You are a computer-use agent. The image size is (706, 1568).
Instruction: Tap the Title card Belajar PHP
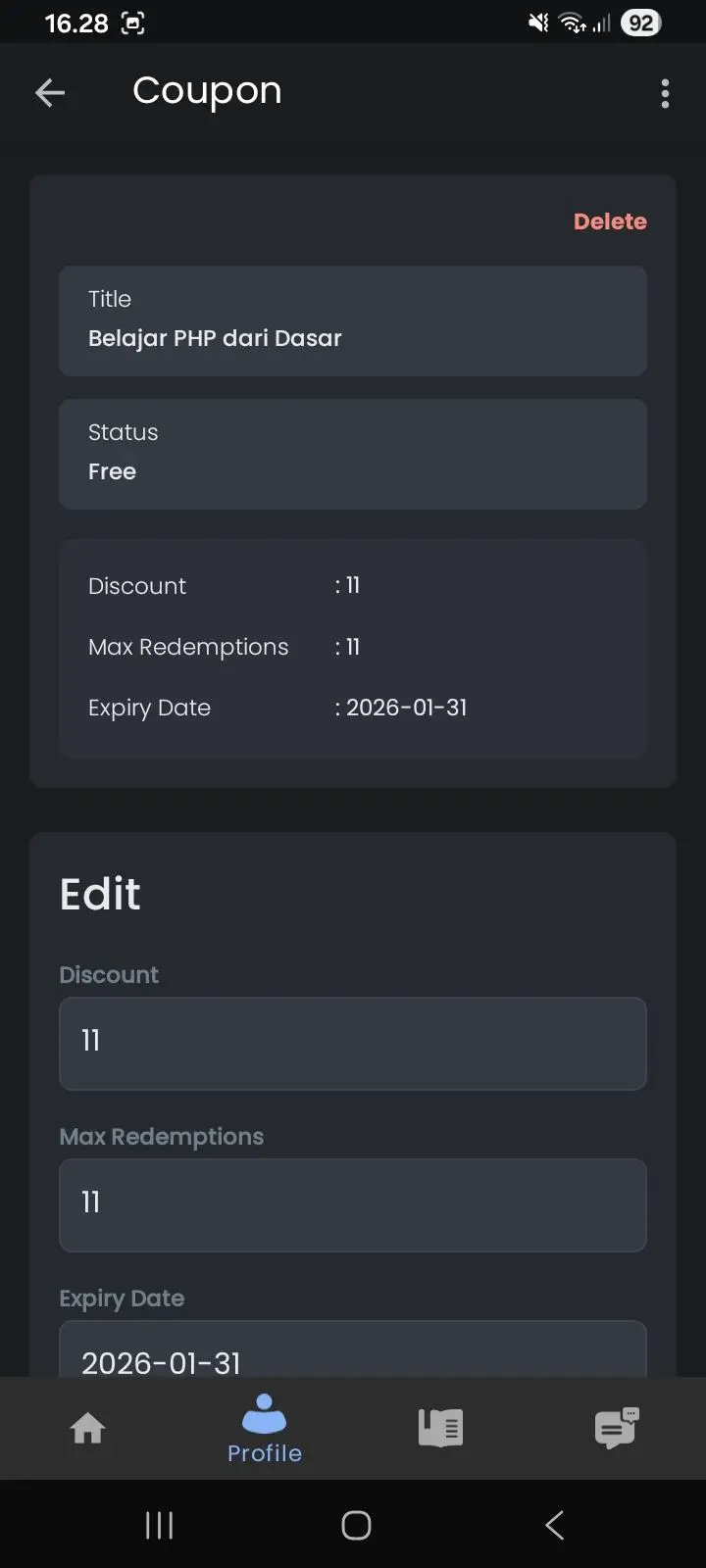point(353,320)
